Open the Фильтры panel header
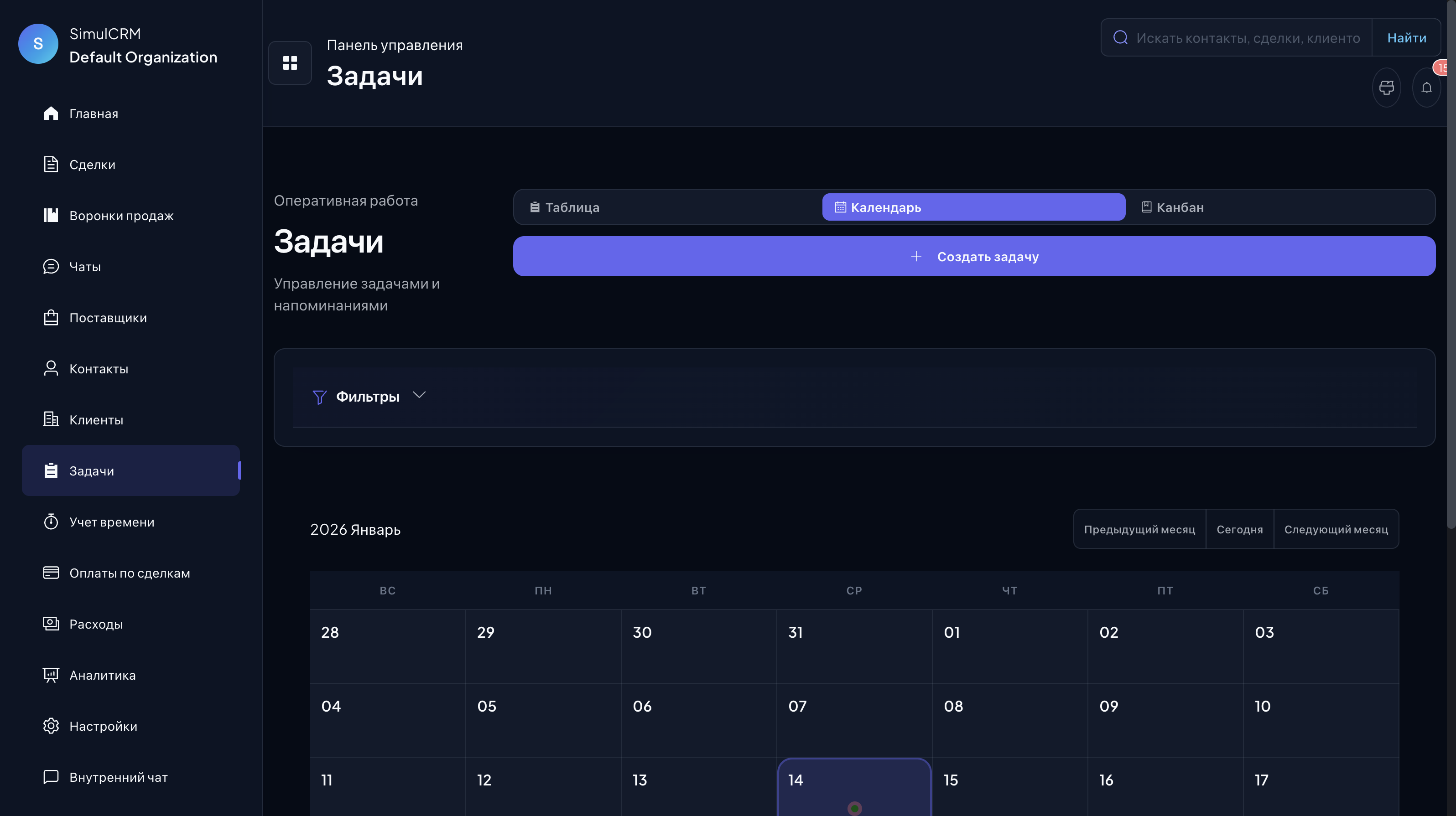The image size is (1456, 816). [854, 397]
